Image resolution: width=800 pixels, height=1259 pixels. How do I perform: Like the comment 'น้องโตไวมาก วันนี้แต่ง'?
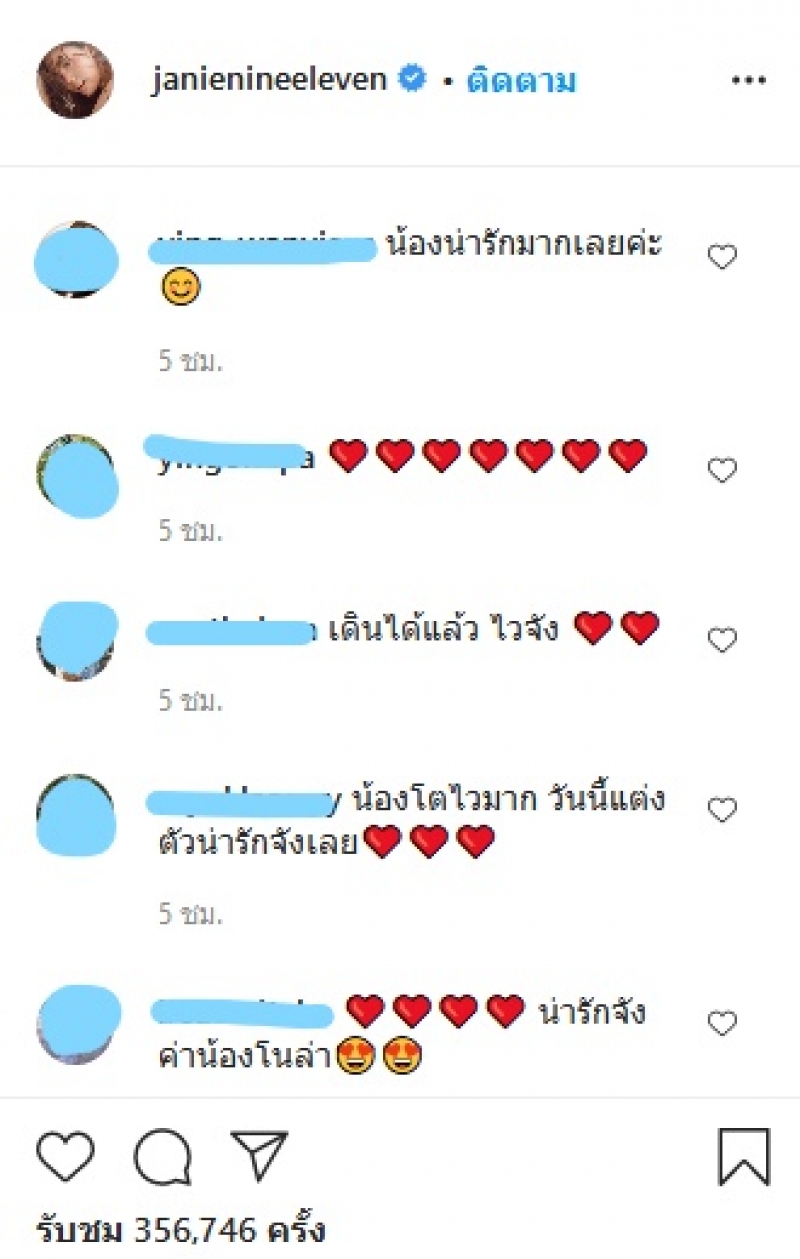722,810
